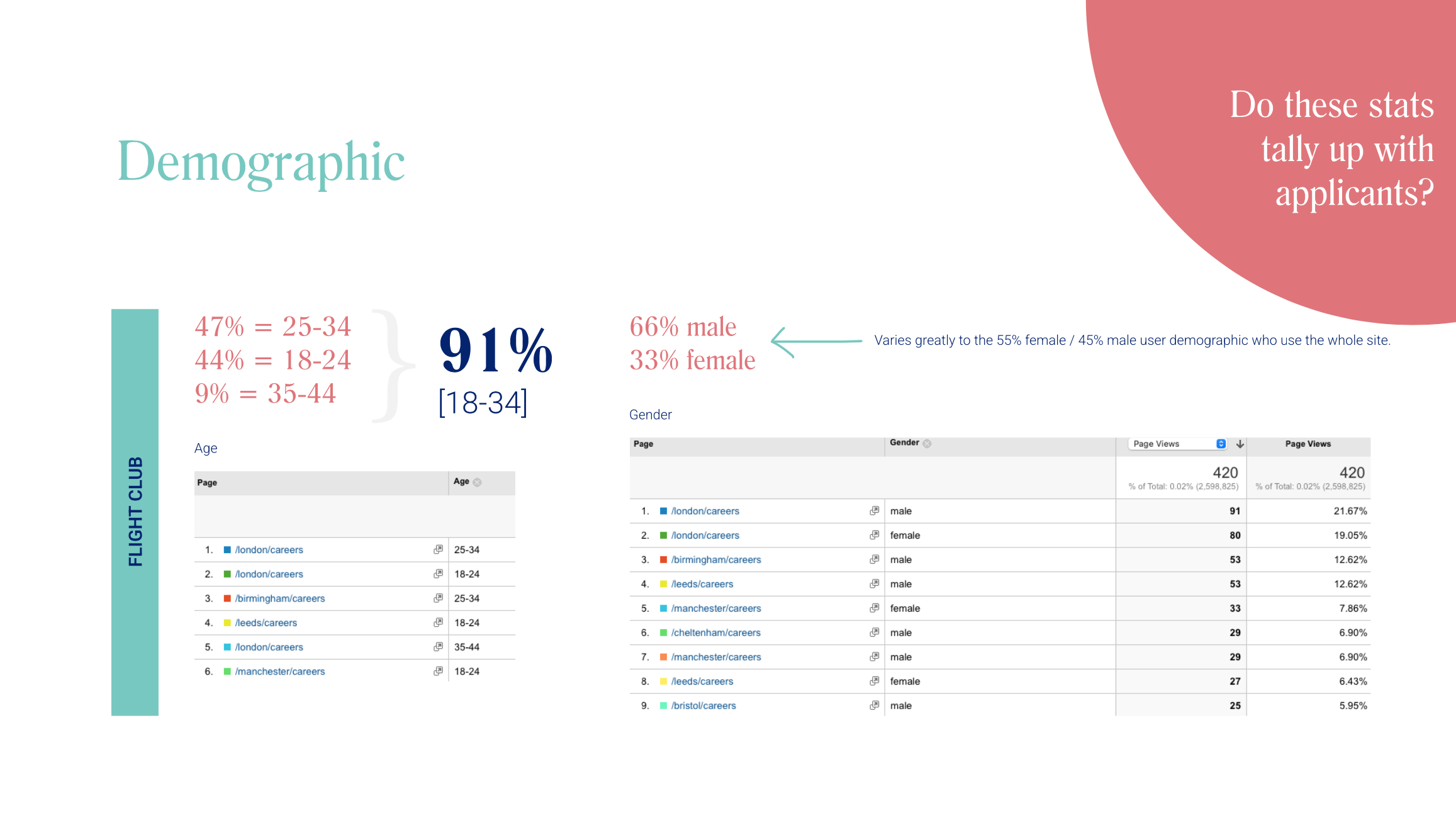Click the '47% = 25-34' stat line
The height and width of the screenshot is (818, 1456).
[x=272, y=327]
